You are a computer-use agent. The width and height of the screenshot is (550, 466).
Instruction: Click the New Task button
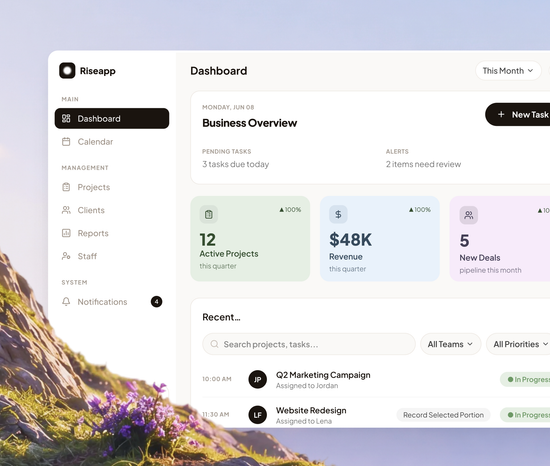coord(518,114)
